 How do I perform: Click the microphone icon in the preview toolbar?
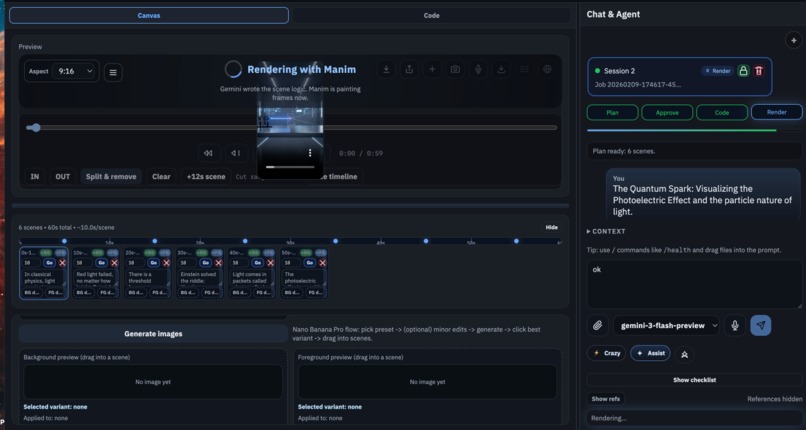[478, 69]
